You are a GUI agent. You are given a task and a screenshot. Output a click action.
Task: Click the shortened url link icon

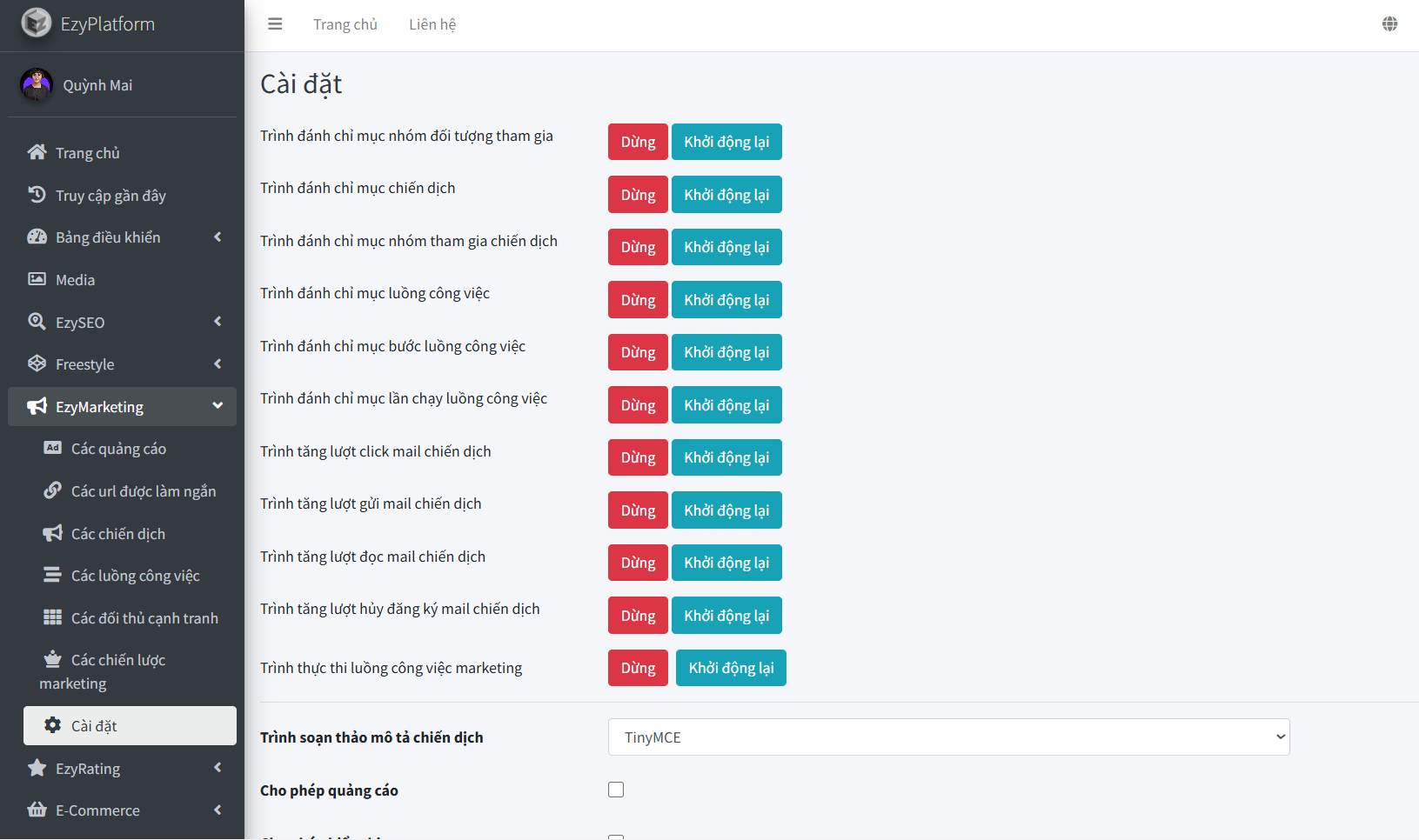click(x=52, y=490)
